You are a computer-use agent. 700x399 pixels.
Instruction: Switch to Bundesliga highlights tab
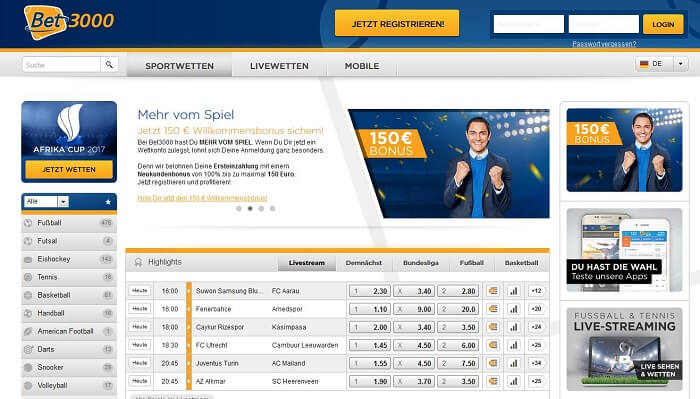tap(421, 263)
